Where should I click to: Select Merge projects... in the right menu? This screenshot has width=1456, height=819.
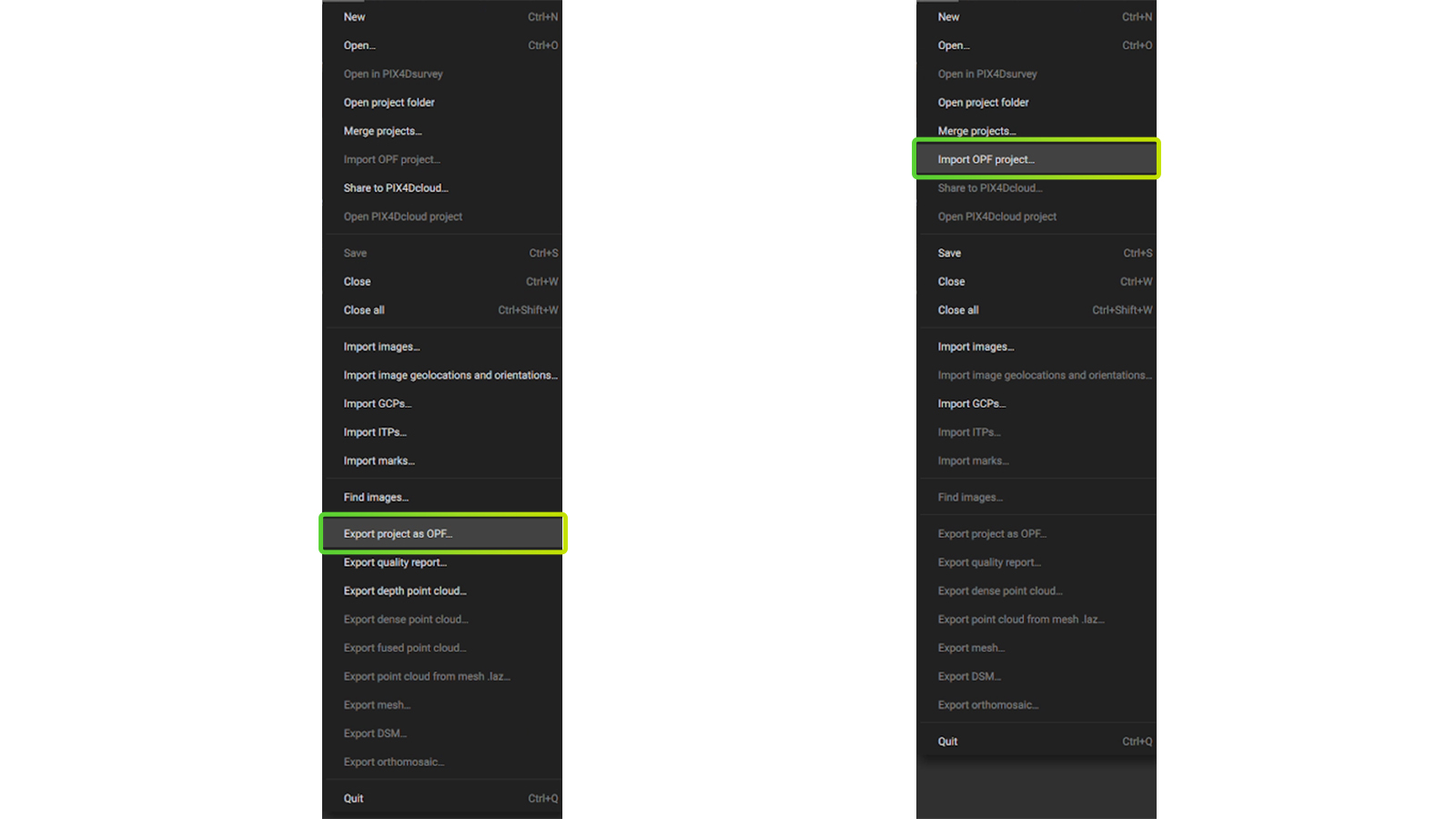tap(1036, 131)
